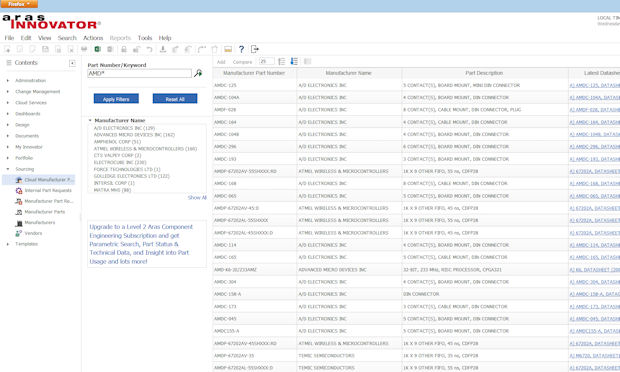Select Manufacturers in Sourcing tree

click(x=40, y=223)
